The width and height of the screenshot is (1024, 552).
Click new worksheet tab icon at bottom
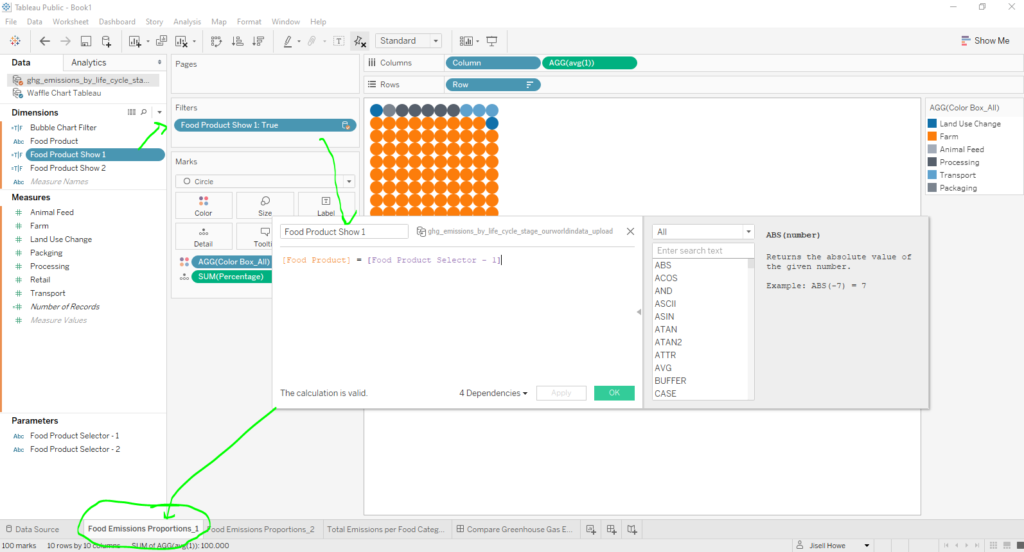click(591, 529)
